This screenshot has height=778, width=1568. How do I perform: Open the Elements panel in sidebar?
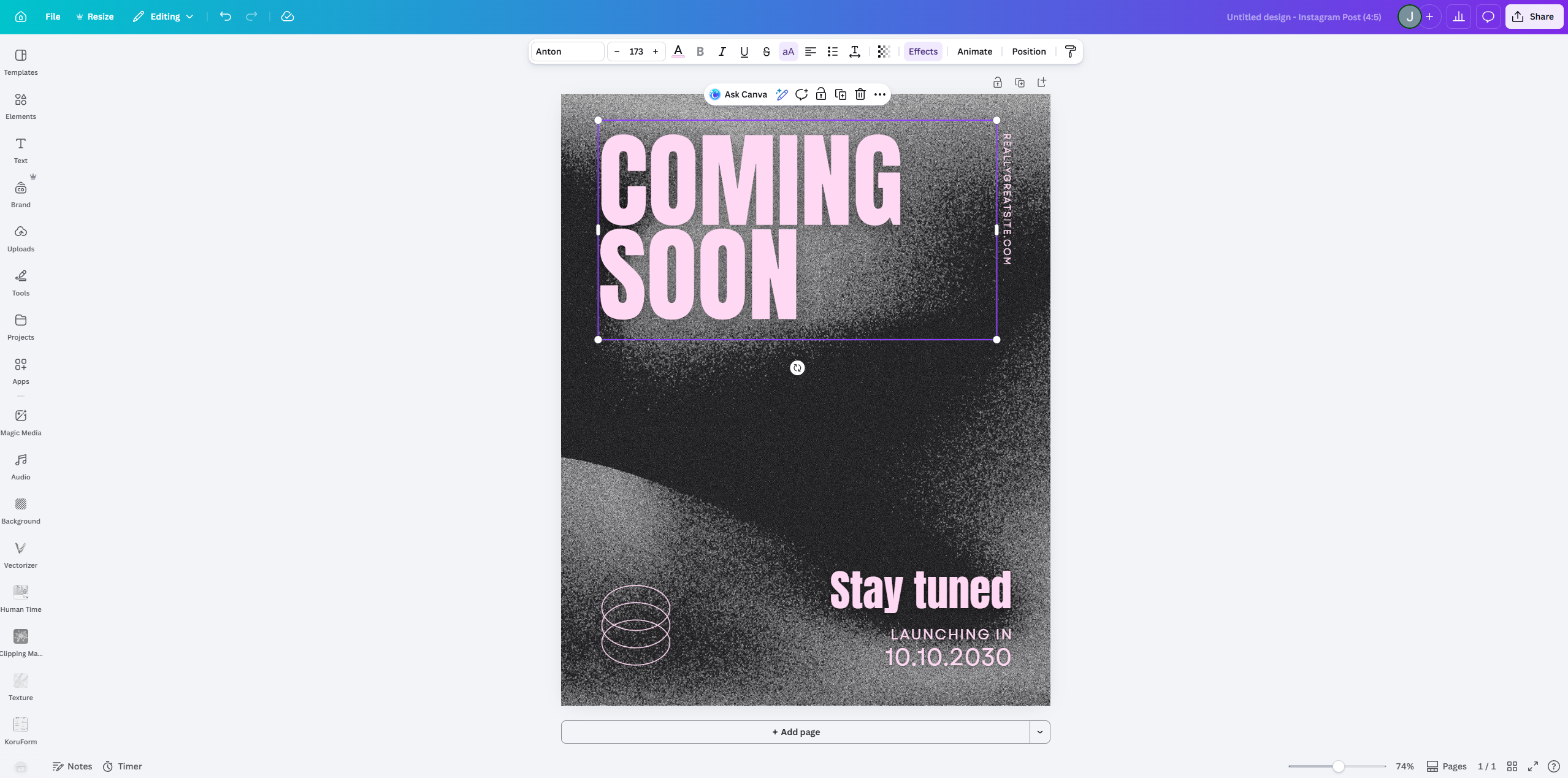[21, 106]
